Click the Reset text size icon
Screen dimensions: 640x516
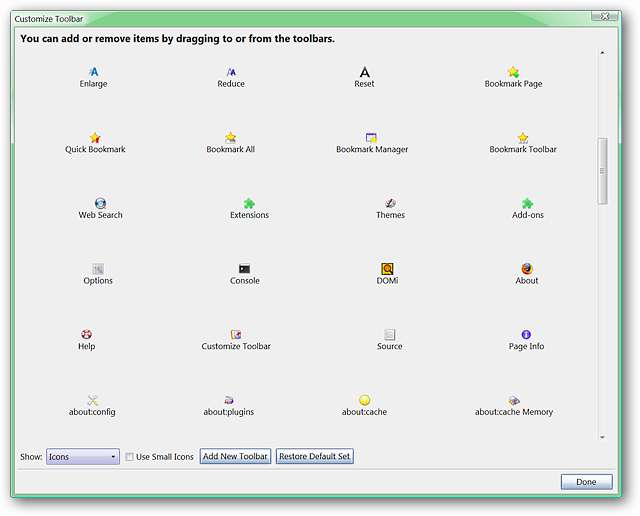pos(364,72)
